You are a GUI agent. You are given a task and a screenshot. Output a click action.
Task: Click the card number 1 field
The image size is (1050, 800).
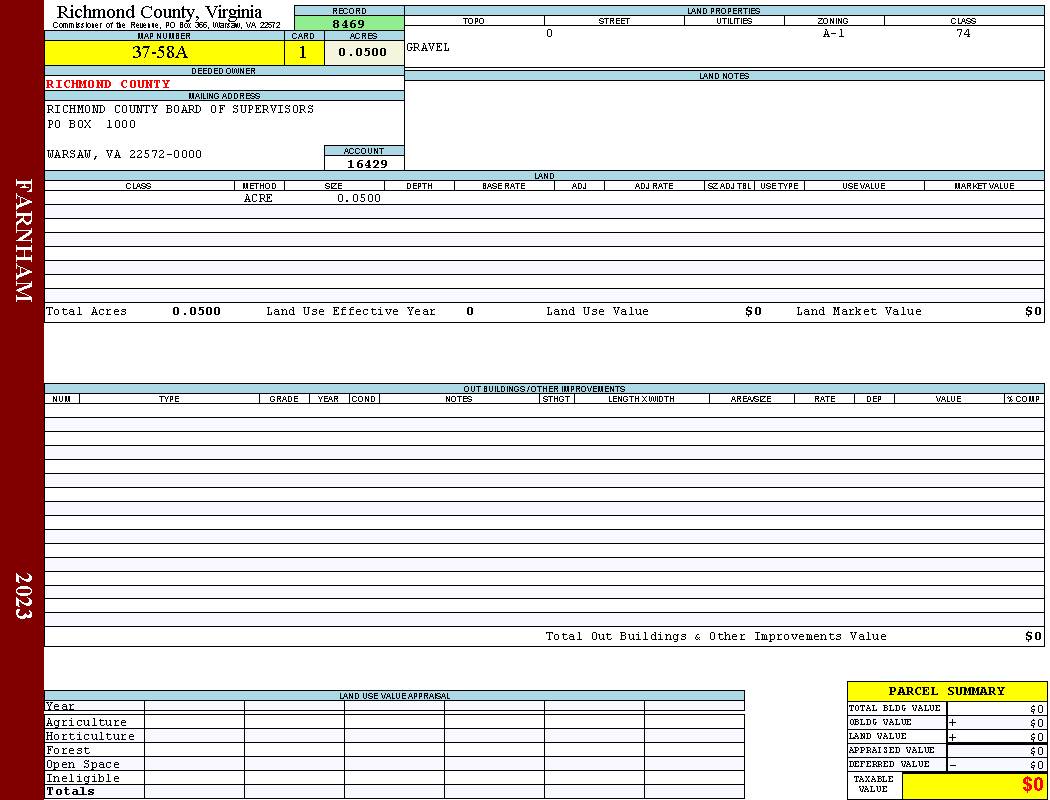click(x=303, y=52)
